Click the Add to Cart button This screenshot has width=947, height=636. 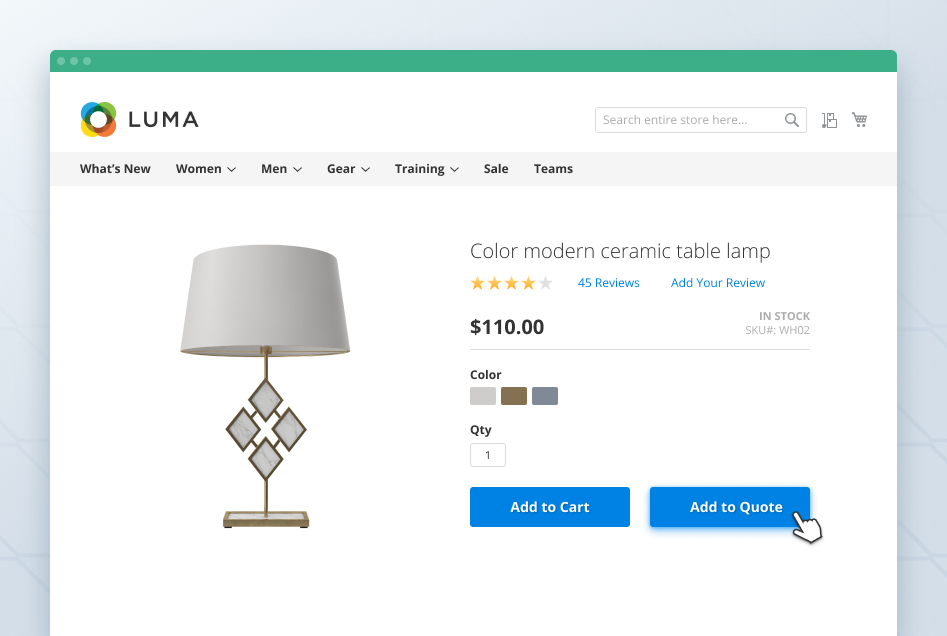(549, 507)
